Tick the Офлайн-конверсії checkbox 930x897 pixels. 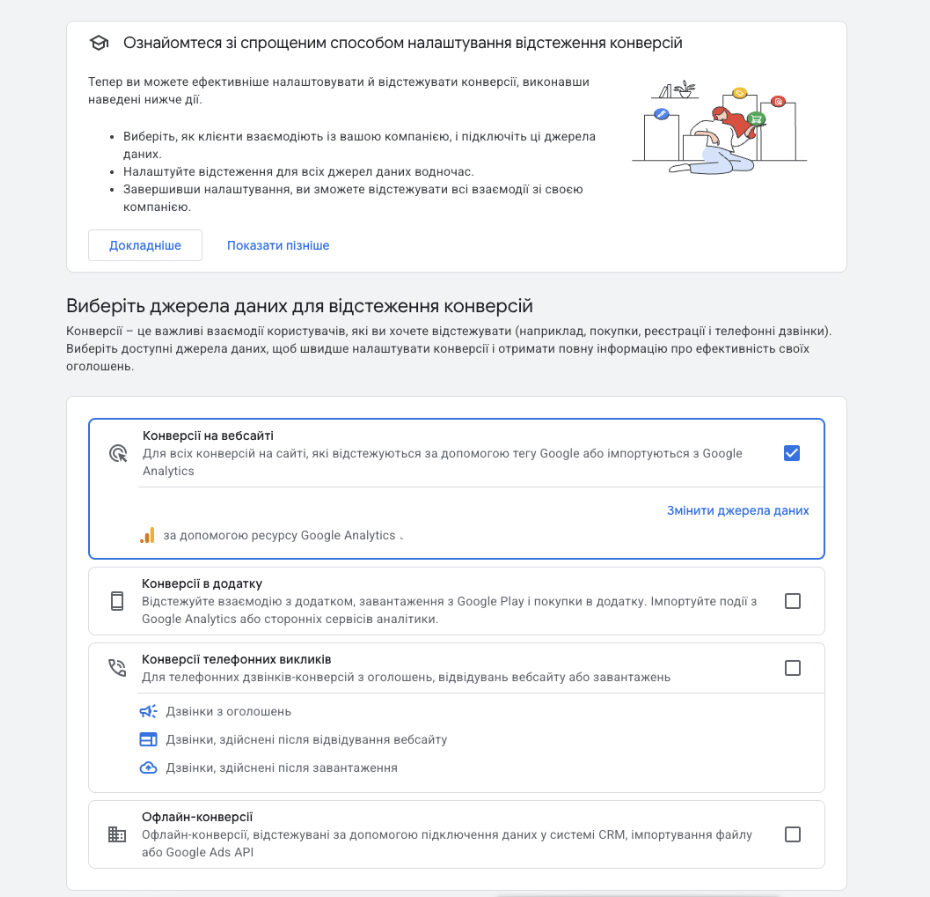coord(792,835)
